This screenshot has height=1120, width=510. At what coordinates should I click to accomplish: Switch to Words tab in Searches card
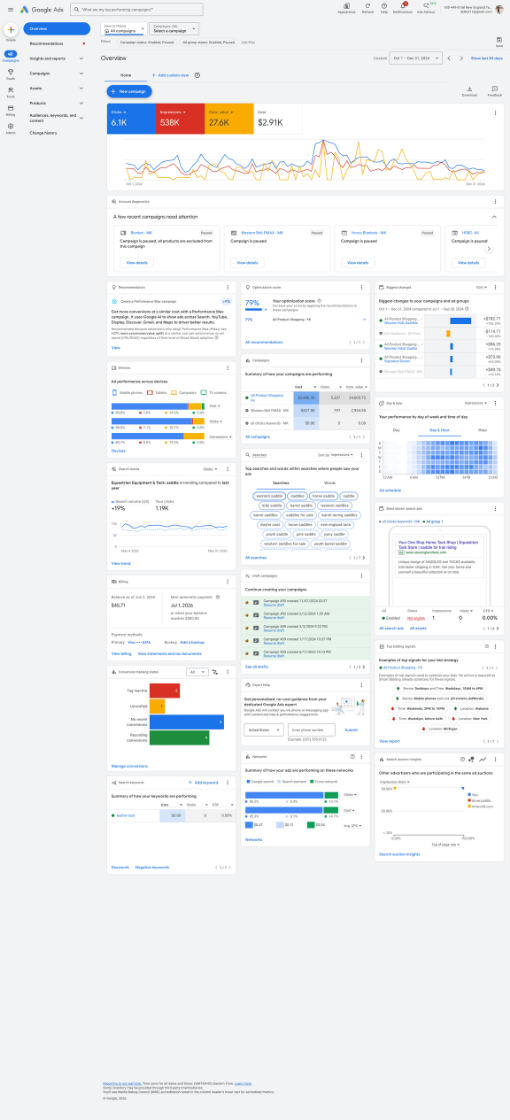pos(330,483)
